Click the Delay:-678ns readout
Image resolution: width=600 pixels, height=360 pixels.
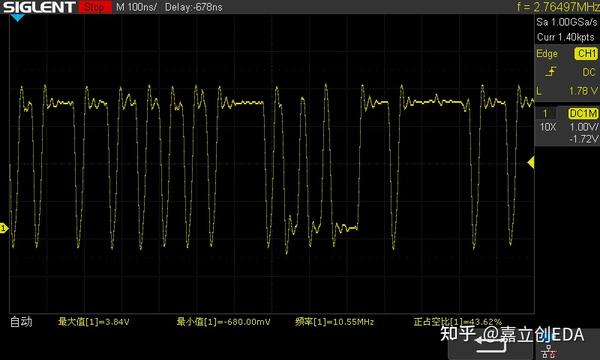(194, 7)
